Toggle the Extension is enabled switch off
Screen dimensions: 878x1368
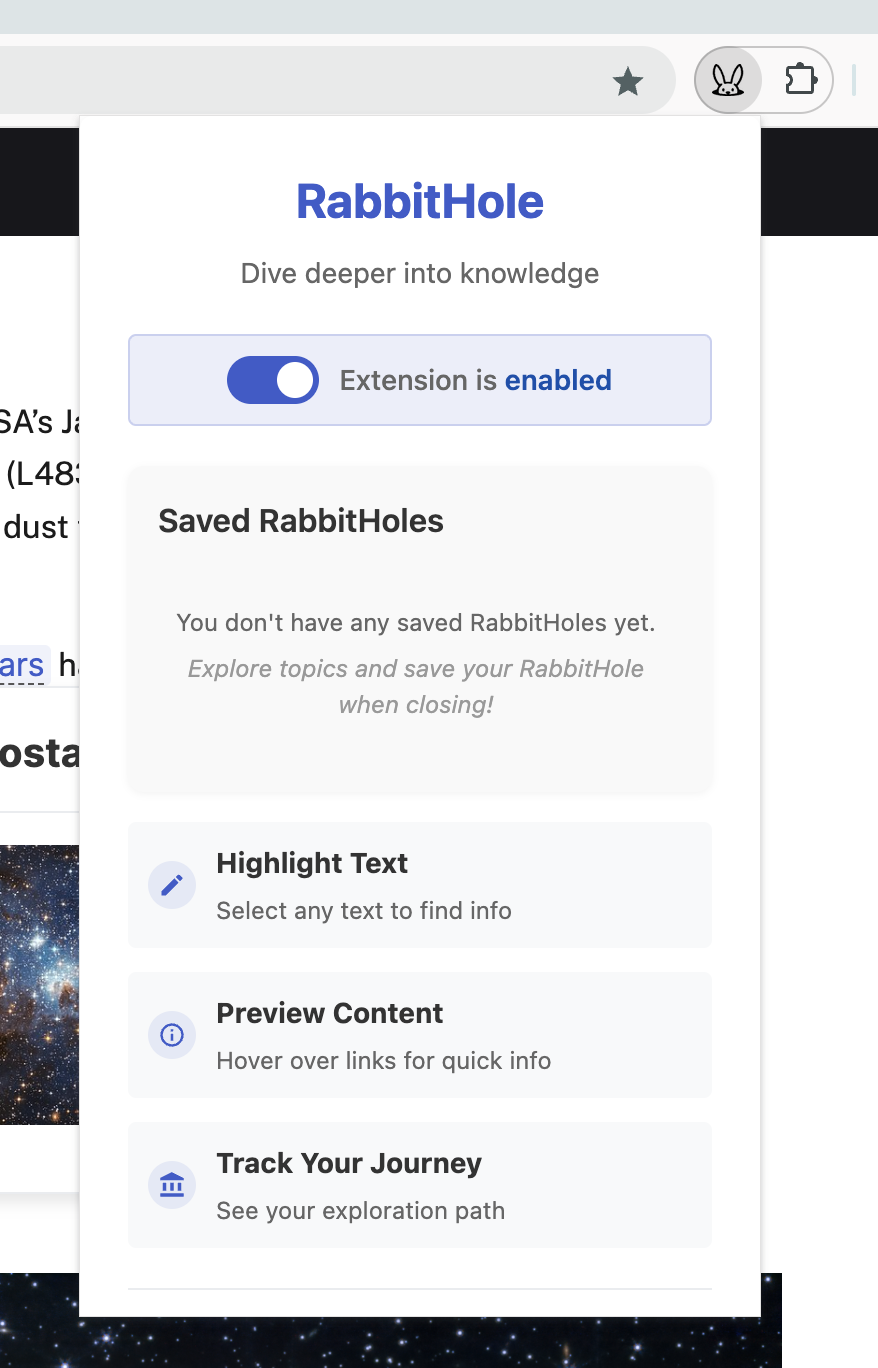[272, 380]
